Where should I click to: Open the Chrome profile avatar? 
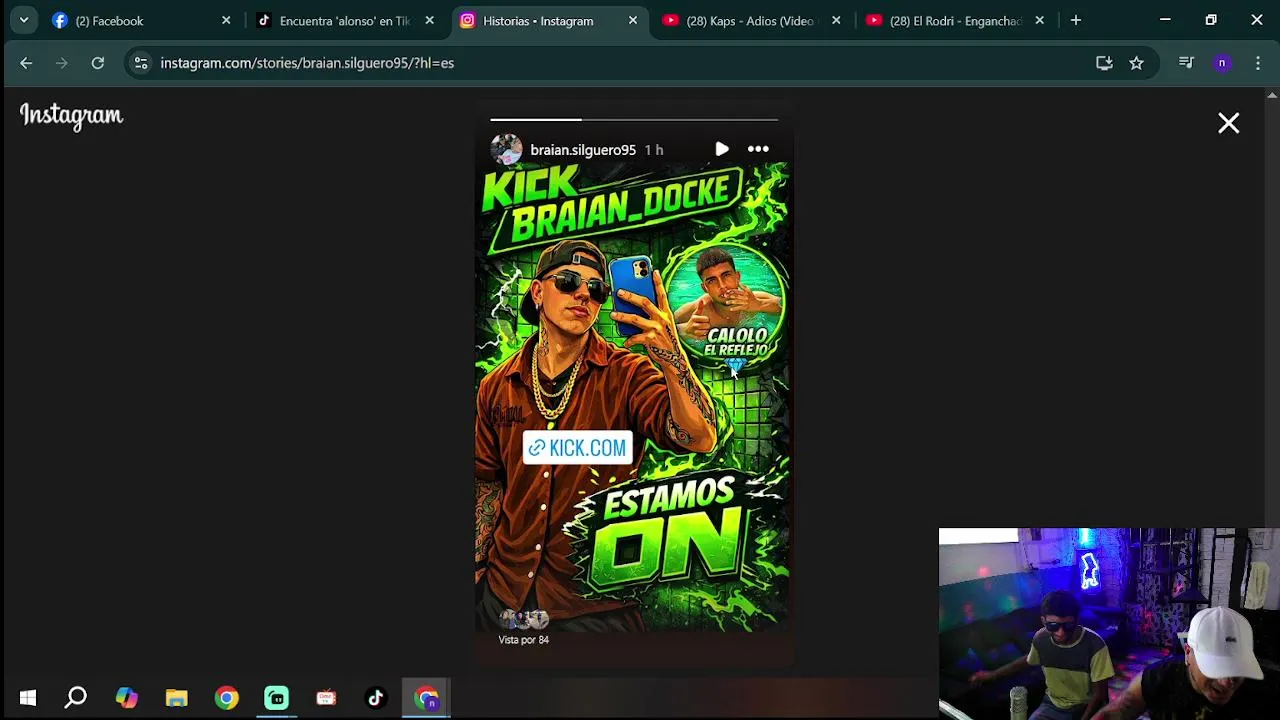[1221, 63]
